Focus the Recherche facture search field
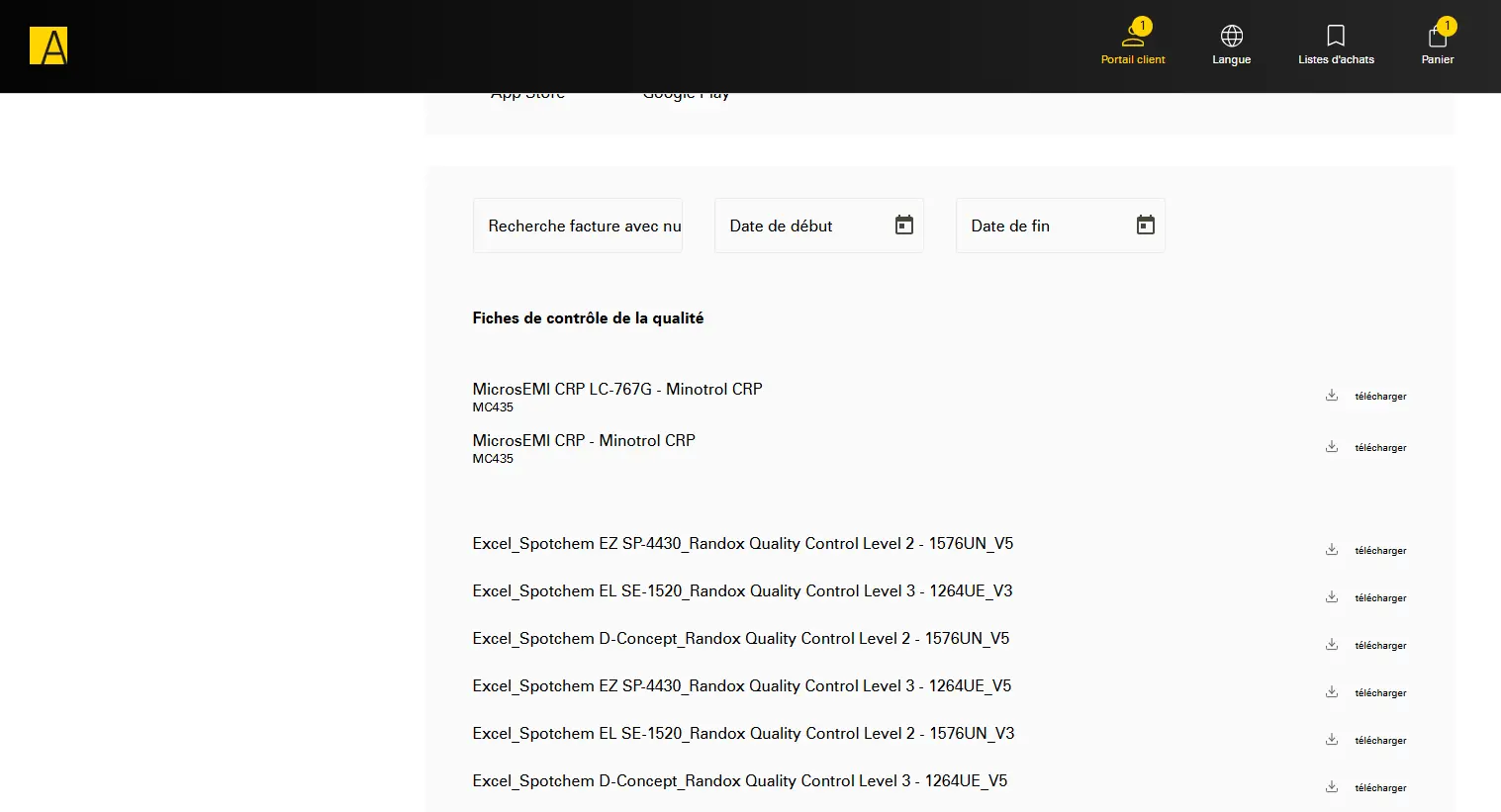The width and height of the screenshot is (1501, 812). [x=578, y=226]
